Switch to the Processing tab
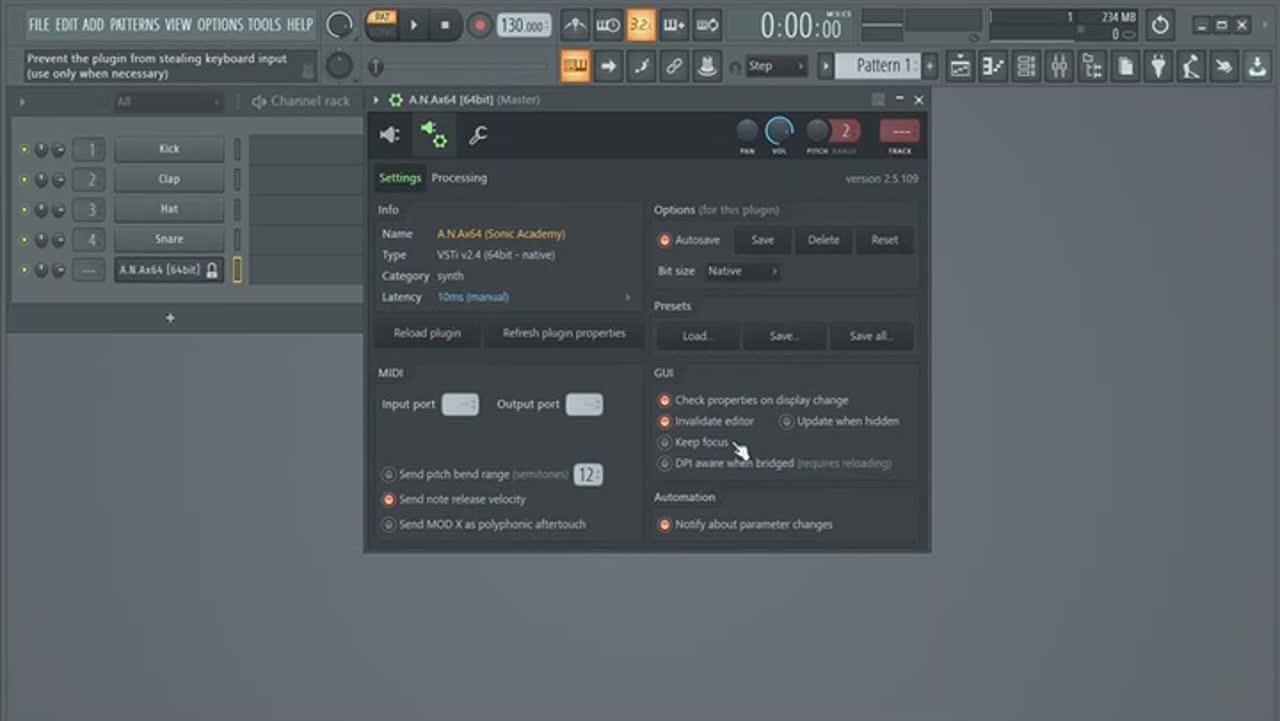Image resolution: width=1280 pixels, height=721 pixels. [x=459, y=178]
